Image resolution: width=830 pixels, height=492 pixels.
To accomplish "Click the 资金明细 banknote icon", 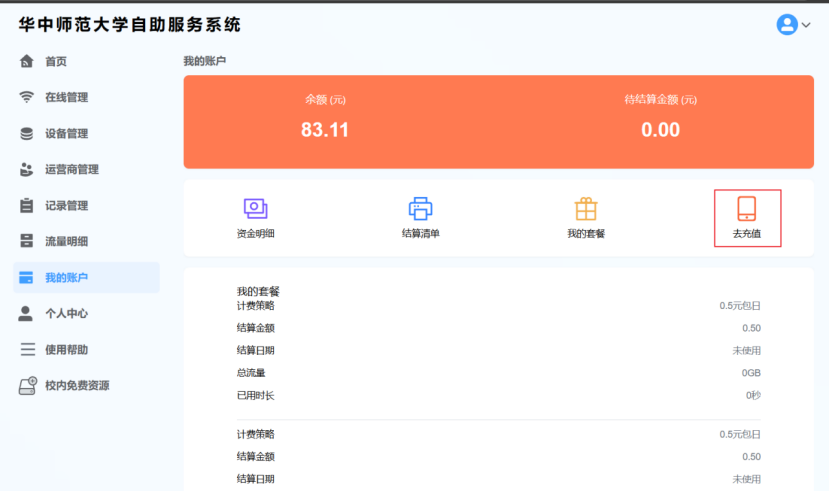I will 256,209.
